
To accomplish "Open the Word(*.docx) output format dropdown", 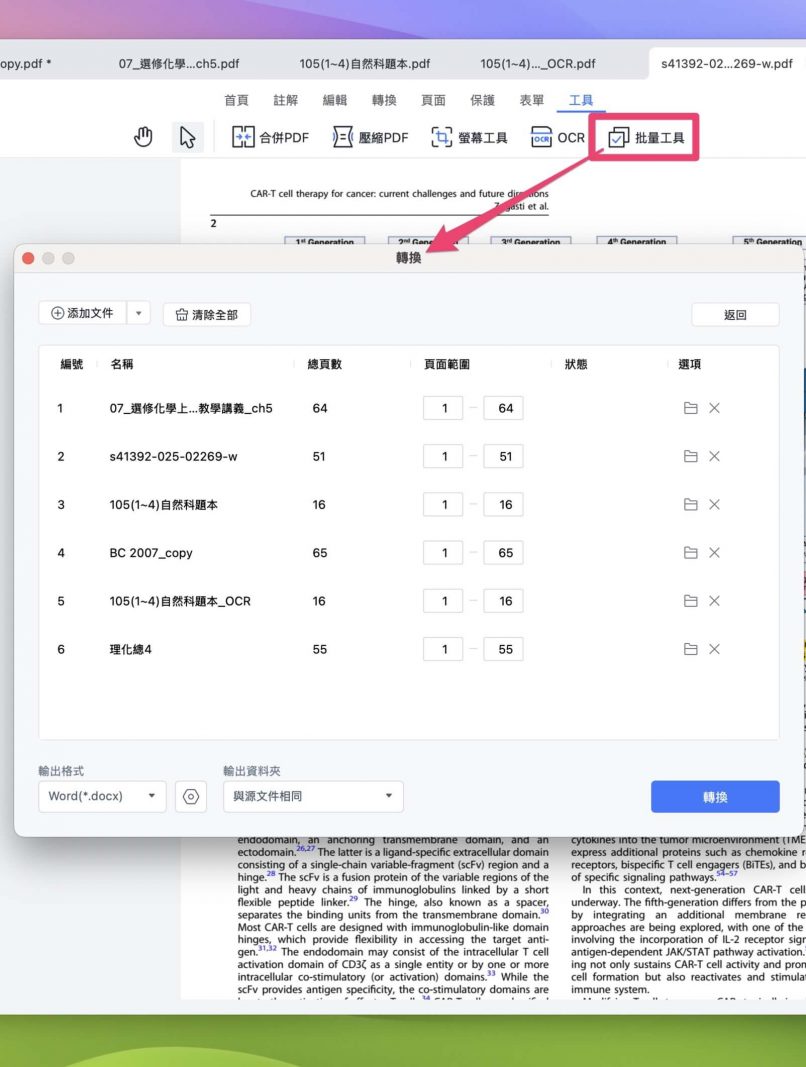I will click(102, 796).
